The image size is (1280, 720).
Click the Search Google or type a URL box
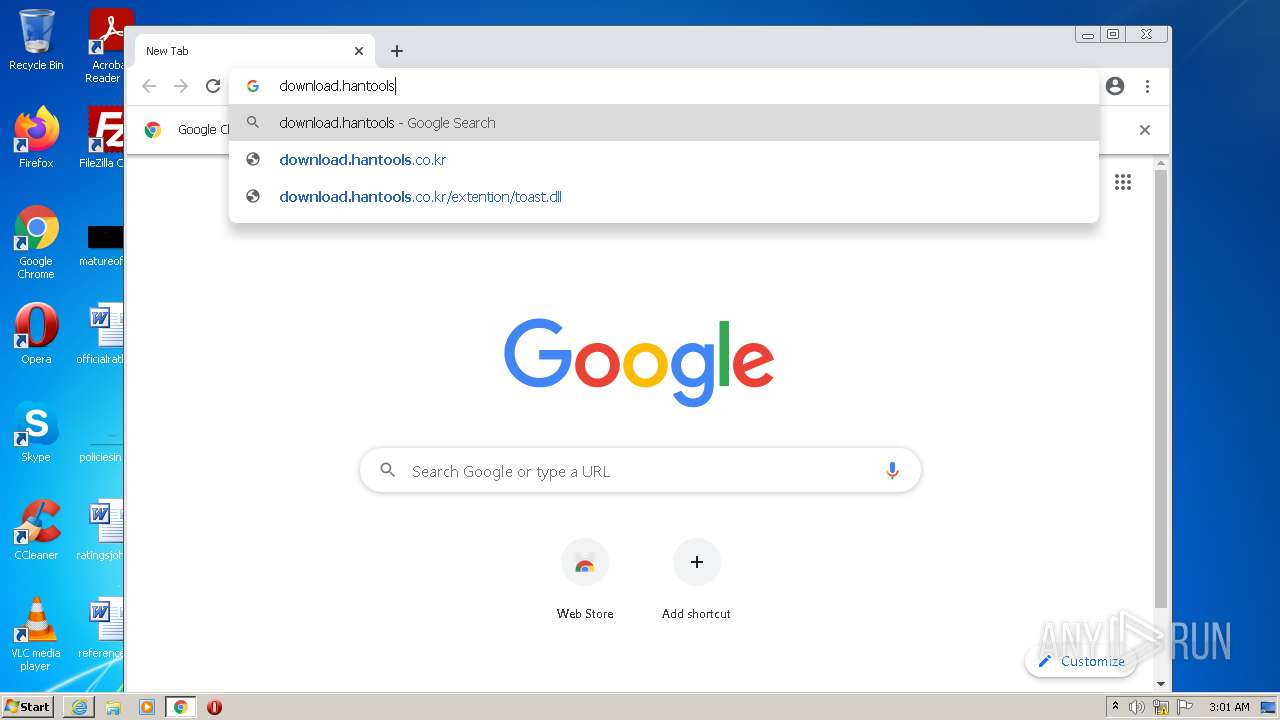(x=640, y=471)
